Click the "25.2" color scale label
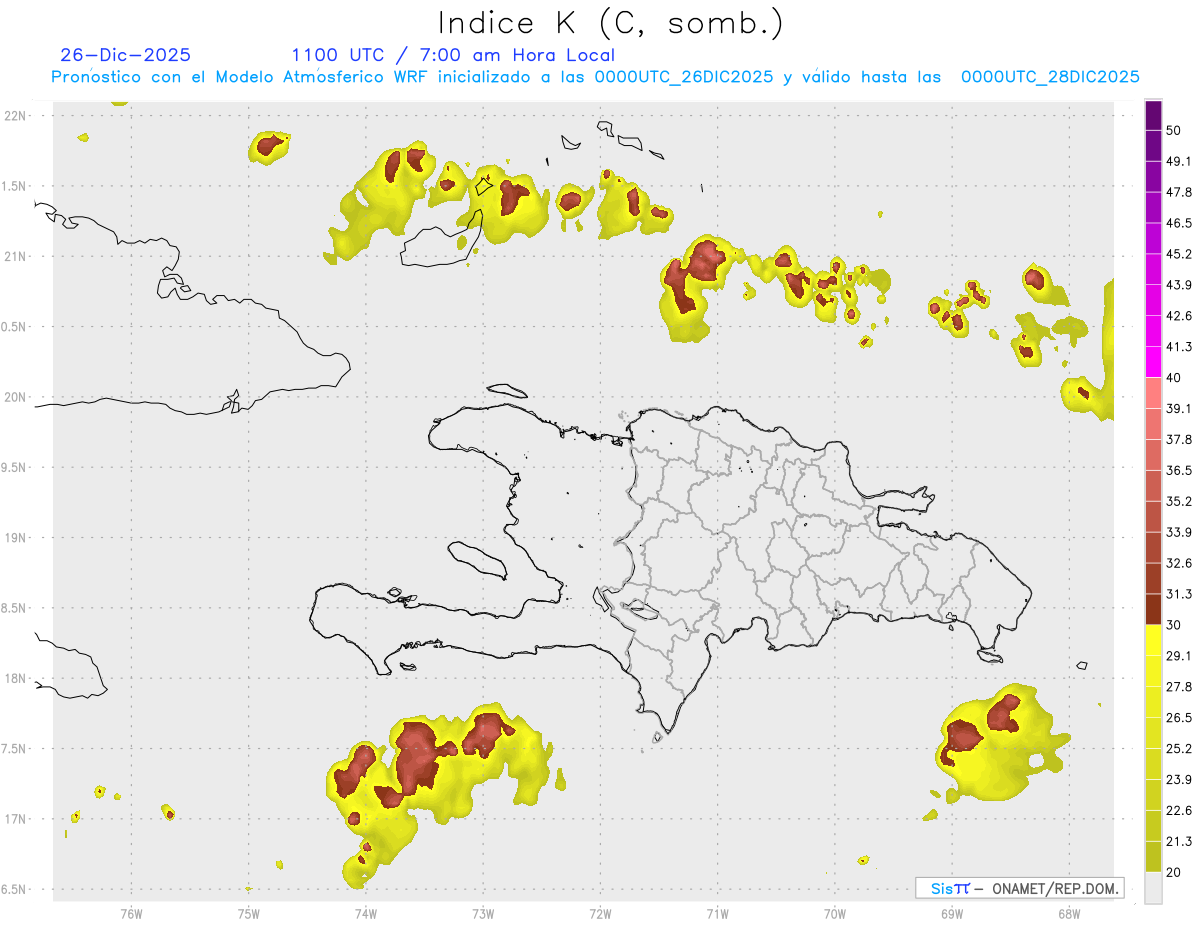 [x=1179, y=749]
